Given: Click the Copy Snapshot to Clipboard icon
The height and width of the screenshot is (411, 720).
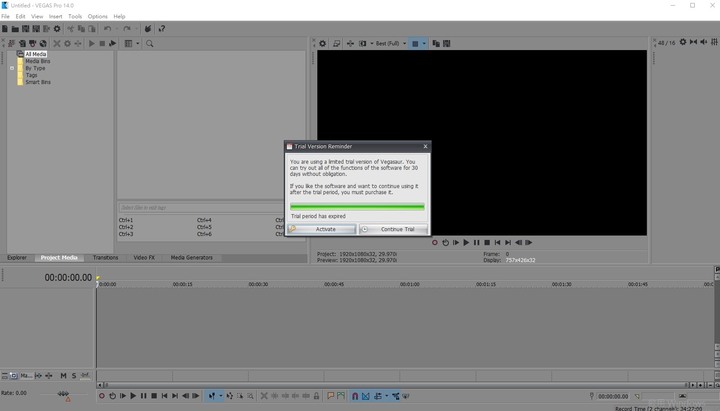Looking at the screenshot, I should pyautogui.click(x=436, y=43).
